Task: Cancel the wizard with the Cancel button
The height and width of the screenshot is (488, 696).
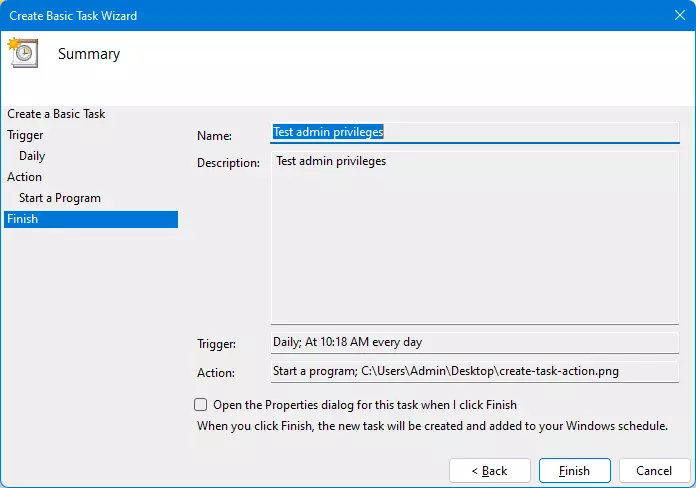Action: point(654,470)
